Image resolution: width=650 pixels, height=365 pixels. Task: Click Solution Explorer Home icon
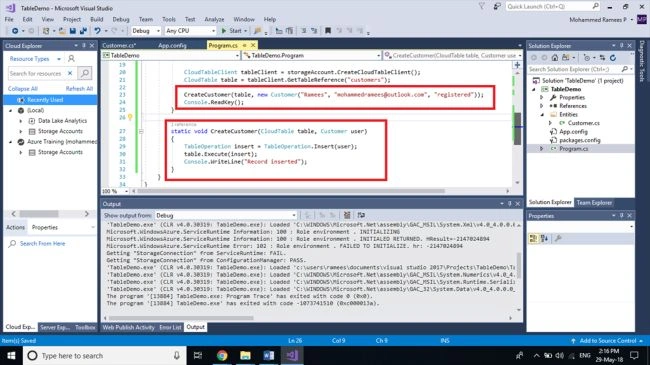pos(555,58)
